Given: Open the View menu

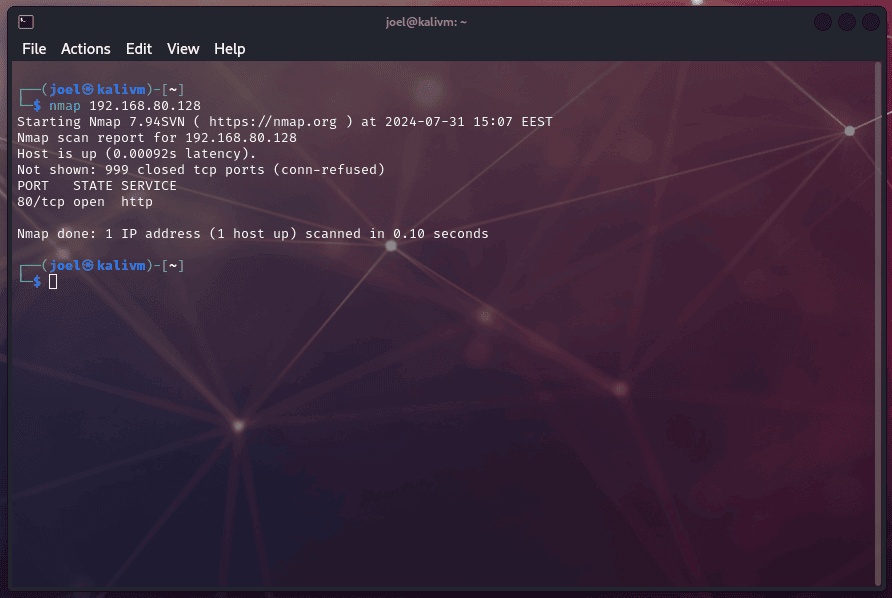Looking at the screenshot, I should pyautogui.click(x=183, y=48).
